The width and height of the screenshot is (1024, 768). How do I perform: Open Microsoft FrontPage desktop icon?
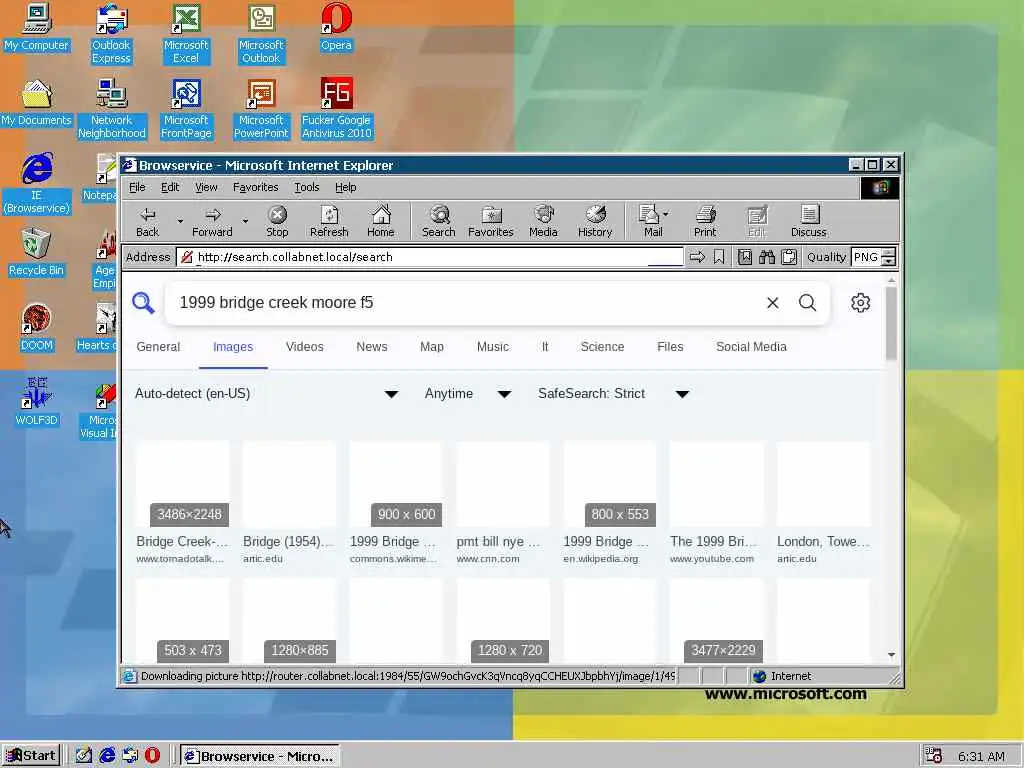(186, 109)
